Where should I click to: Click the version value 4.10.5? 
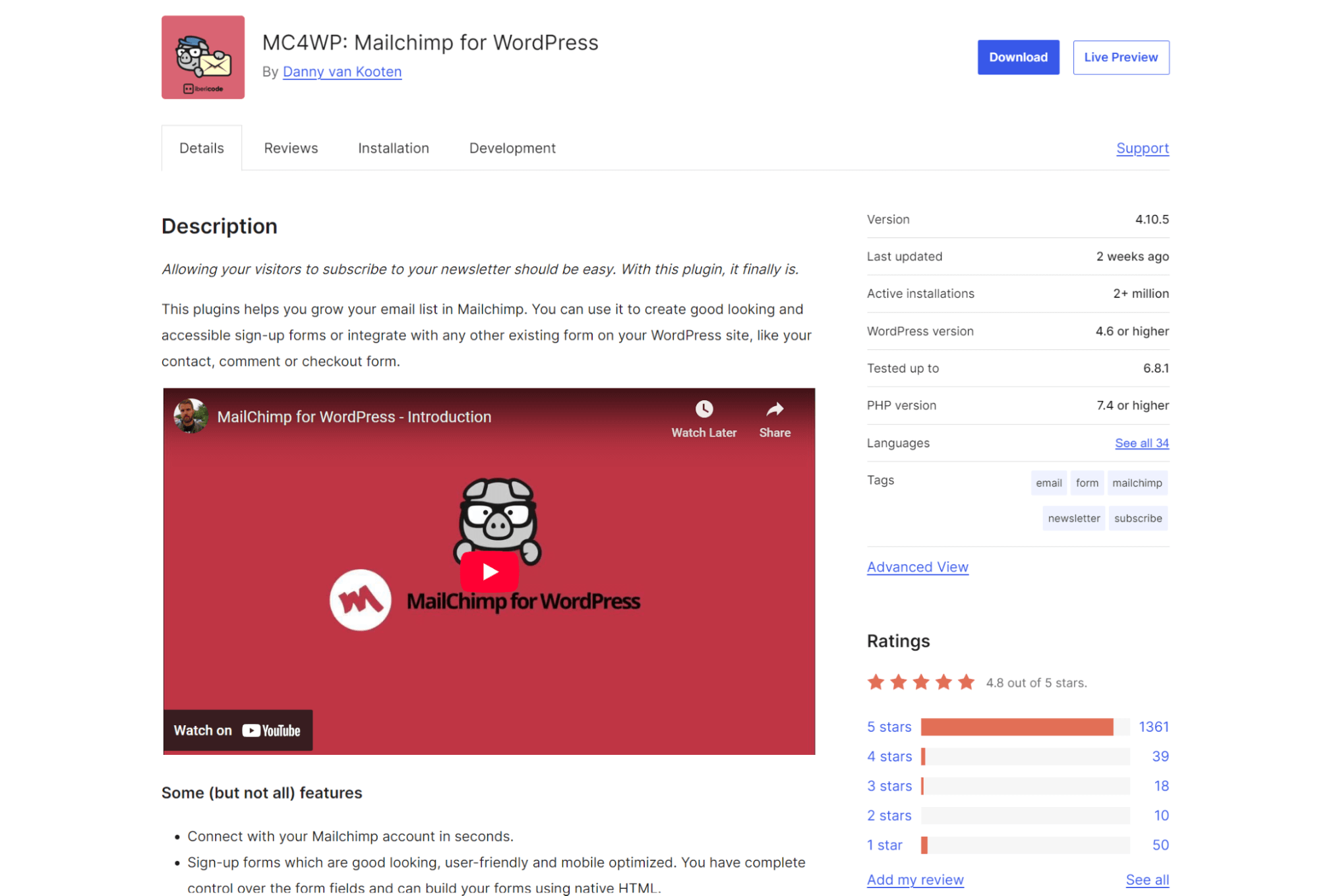[1151, 220]
